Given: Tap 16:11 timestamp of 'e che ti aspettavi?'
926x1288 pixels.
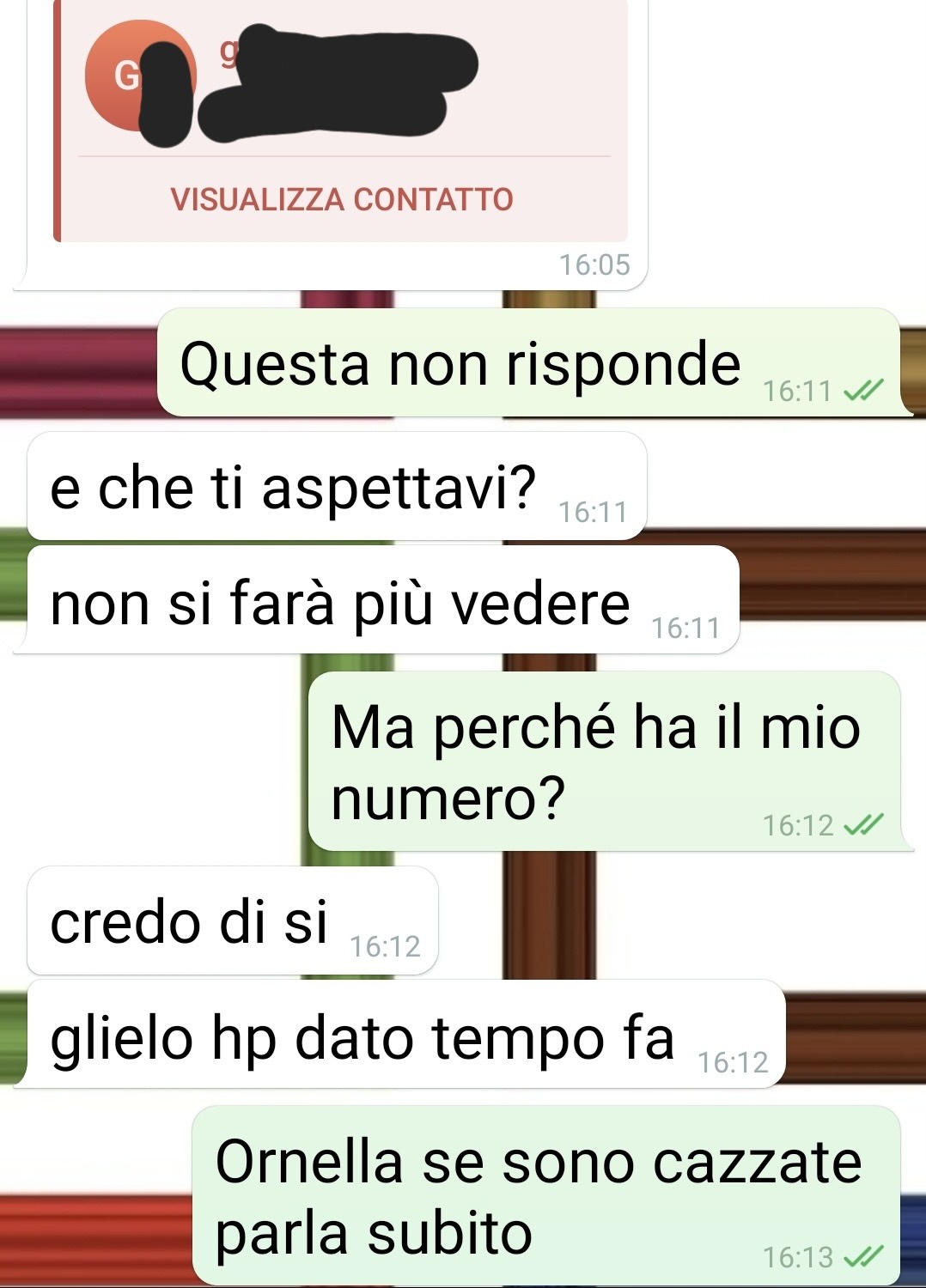Looking at the screenshot, I should (593, 513).
